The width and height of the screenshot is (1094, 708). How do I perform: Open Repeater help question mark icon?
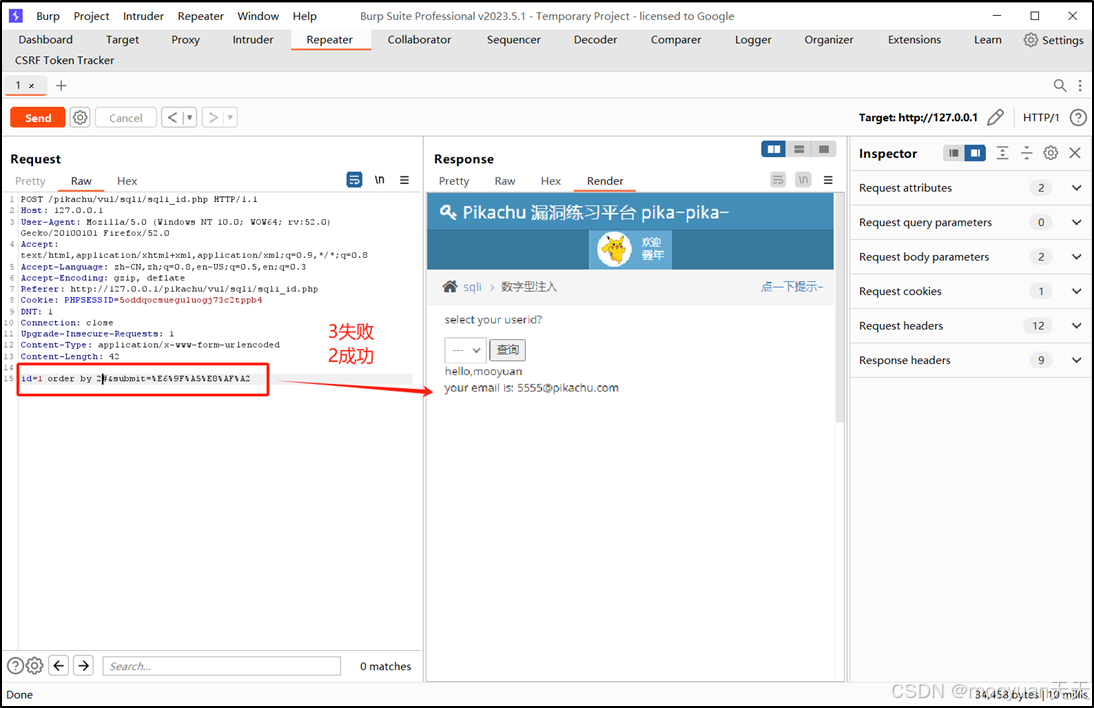pos(1078,117)
